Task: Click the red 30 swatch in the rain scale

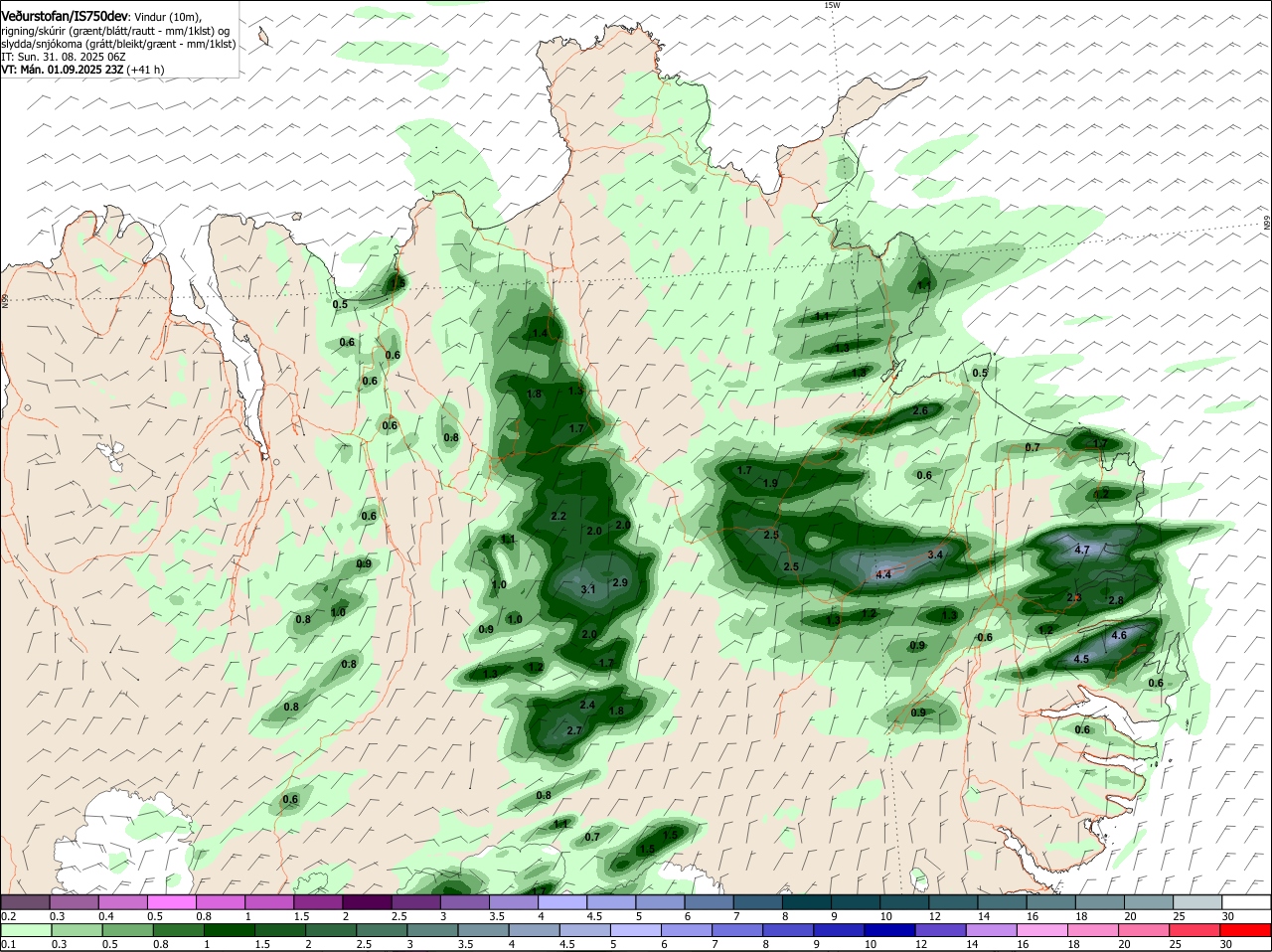Action: point(1246,929)
